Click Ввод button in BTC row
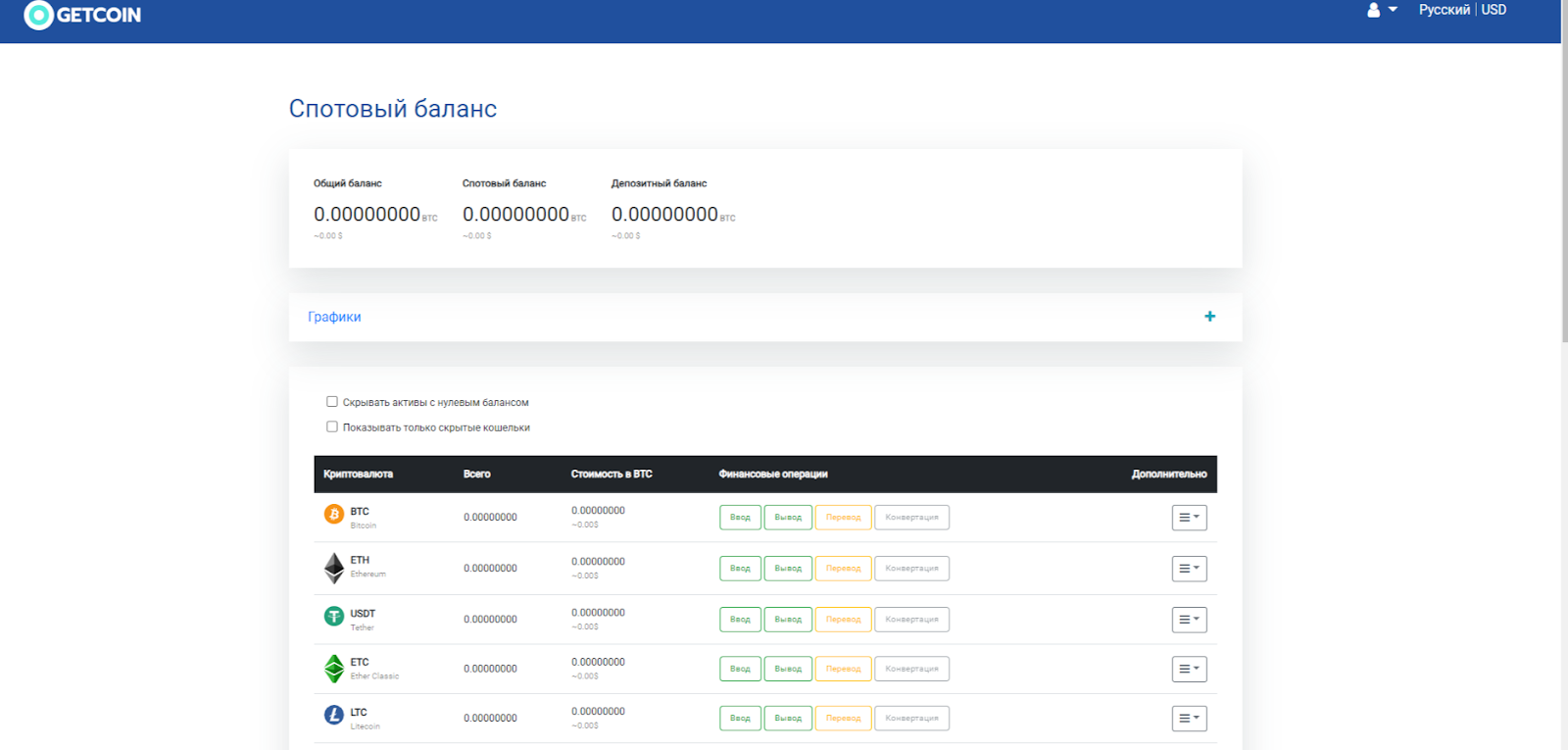 pos(740,518)
